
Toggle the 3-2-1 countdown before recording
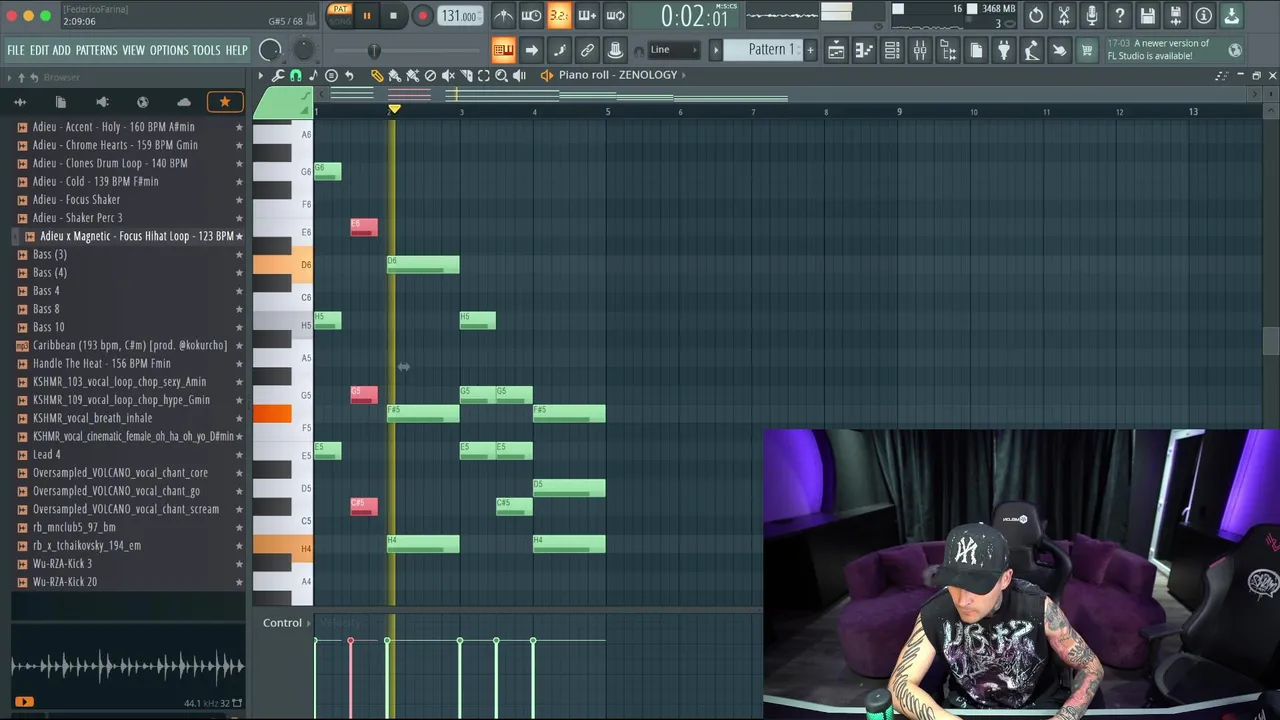[x=560, y=15]
